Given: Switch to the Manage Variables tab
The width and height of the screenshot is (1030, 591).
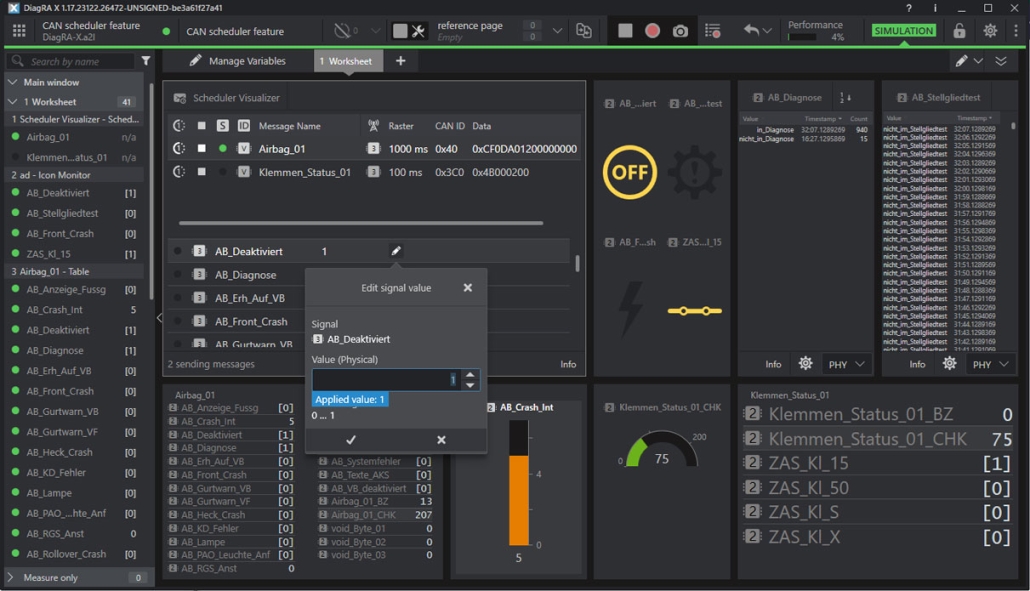Looking at the screenshot, I should pyautogui.click(x=237, y=61).
